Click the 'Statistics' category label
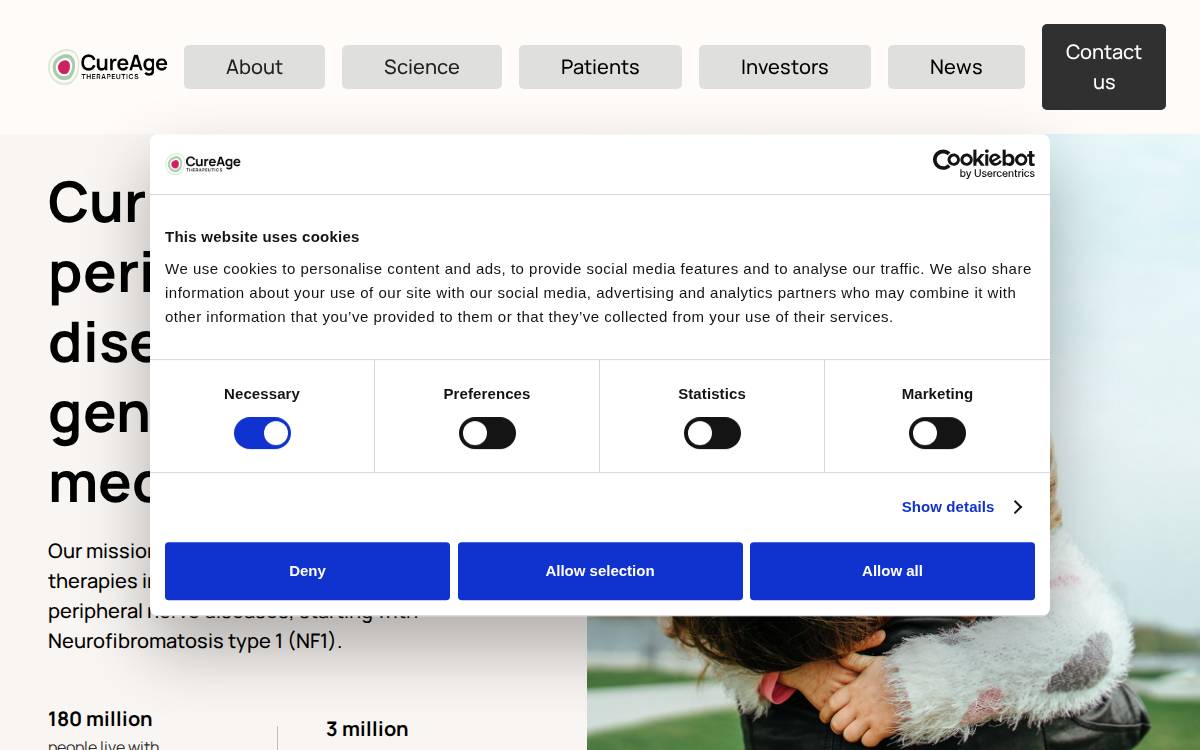Image resolution: width=1200 pixels, height=750 pixels. 712,394
